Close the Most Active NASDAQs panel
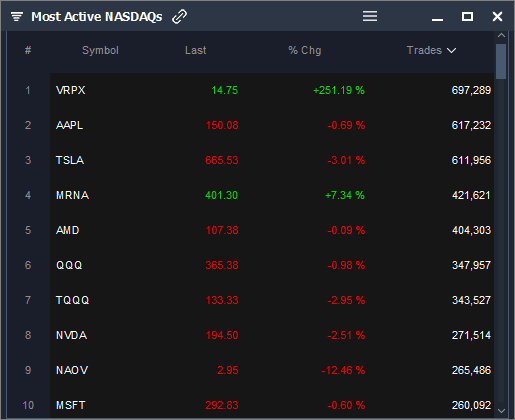Screen dimensions: 515x420 (x=497, y=16)
